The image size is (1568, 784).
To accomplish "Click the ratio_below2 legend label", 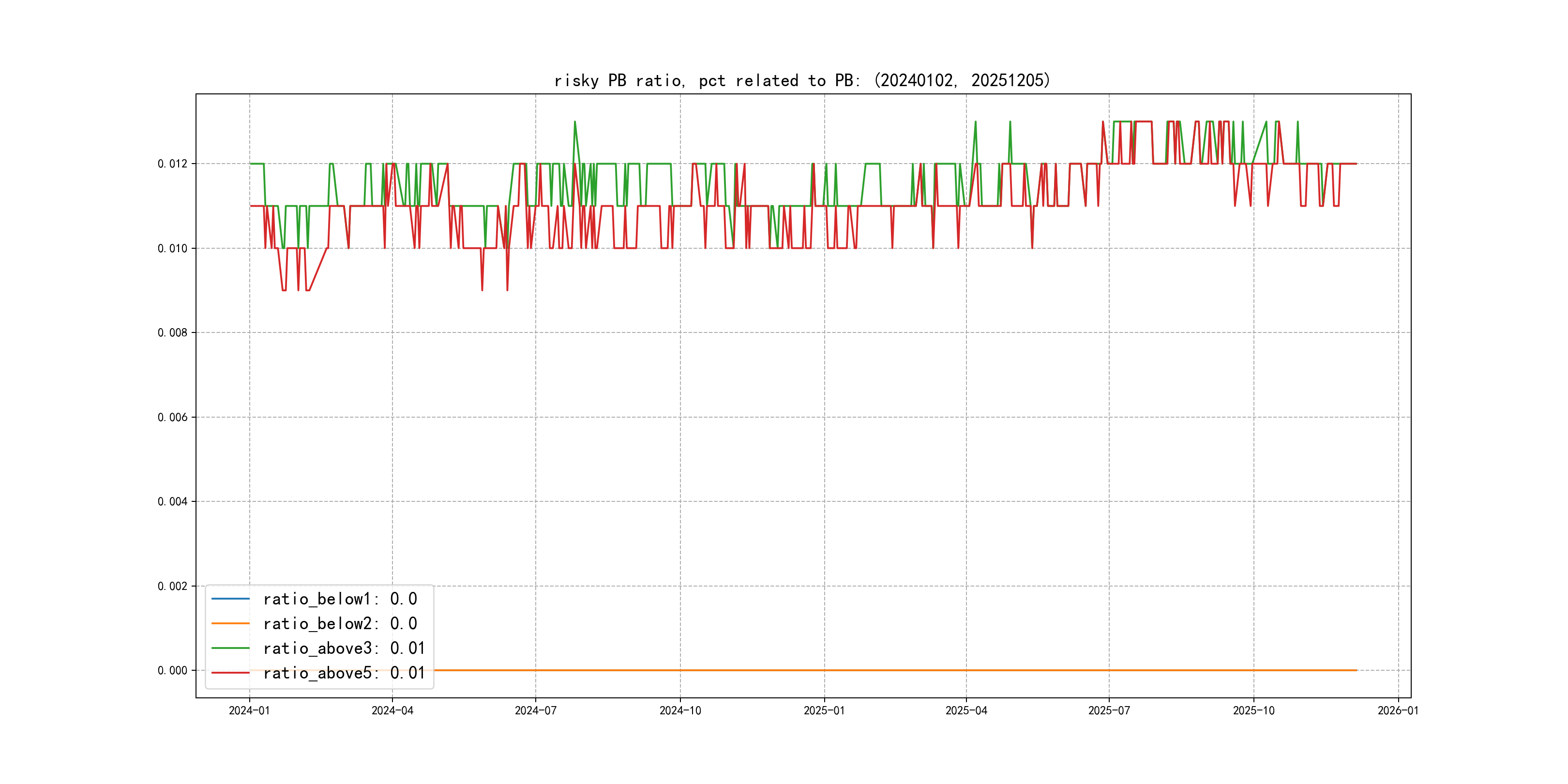I will [340, 624].
